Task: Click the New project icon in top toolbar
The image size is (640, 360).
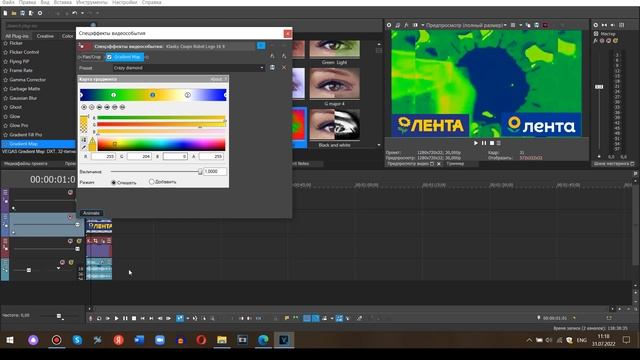Action: click(x=5, y=13)
